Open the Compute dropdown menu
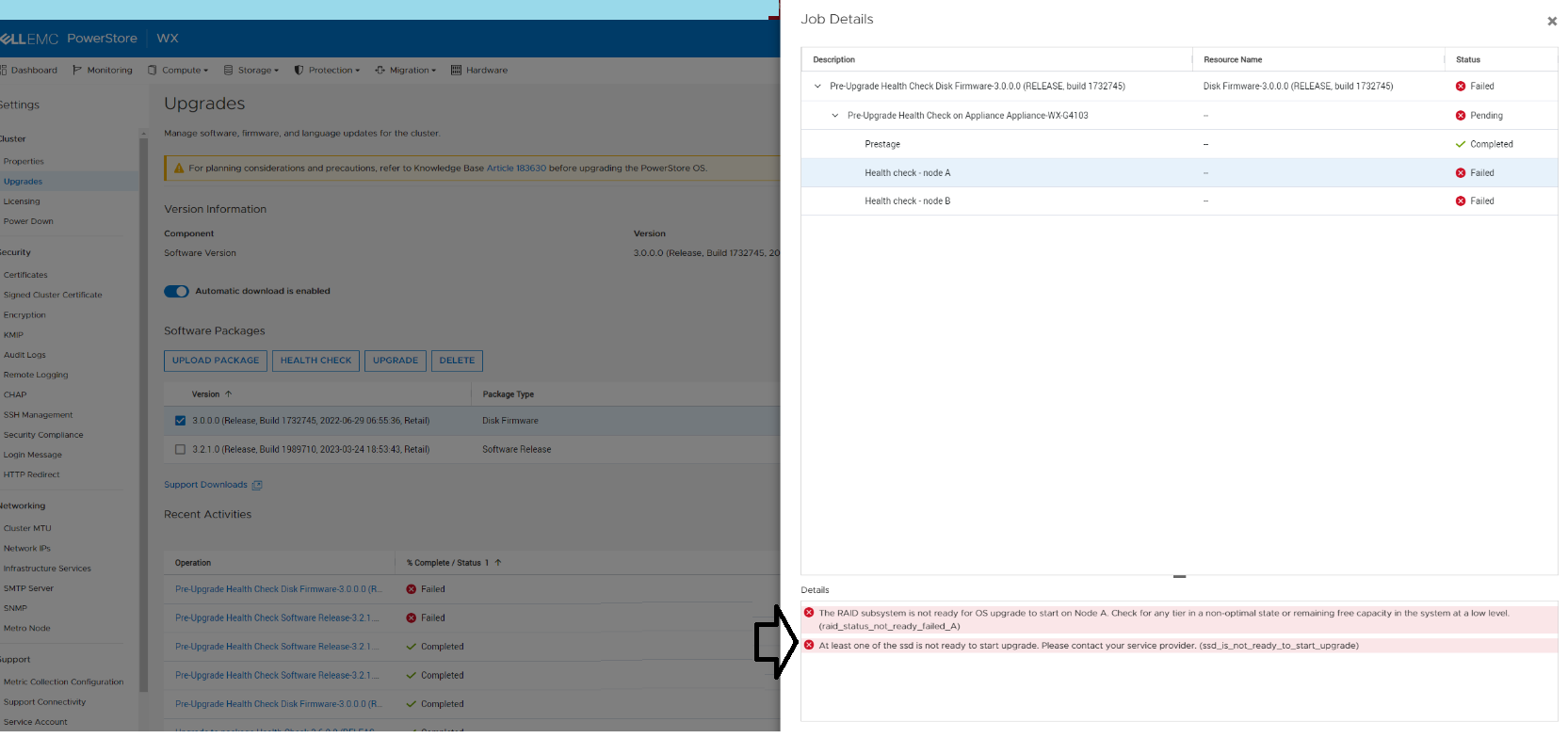Viewport: 1568px width, 738px height. click(x=178, y=70)
